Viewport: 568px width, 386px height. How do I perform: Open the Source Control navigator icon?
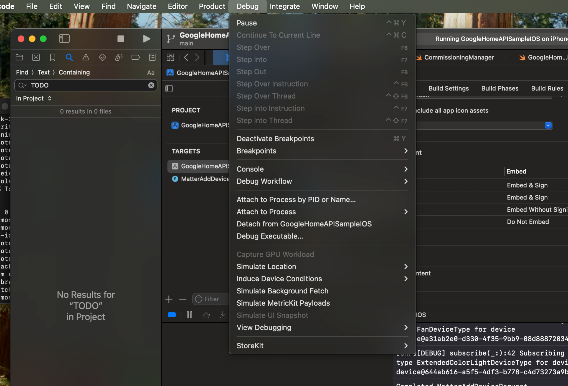(36, 57)
